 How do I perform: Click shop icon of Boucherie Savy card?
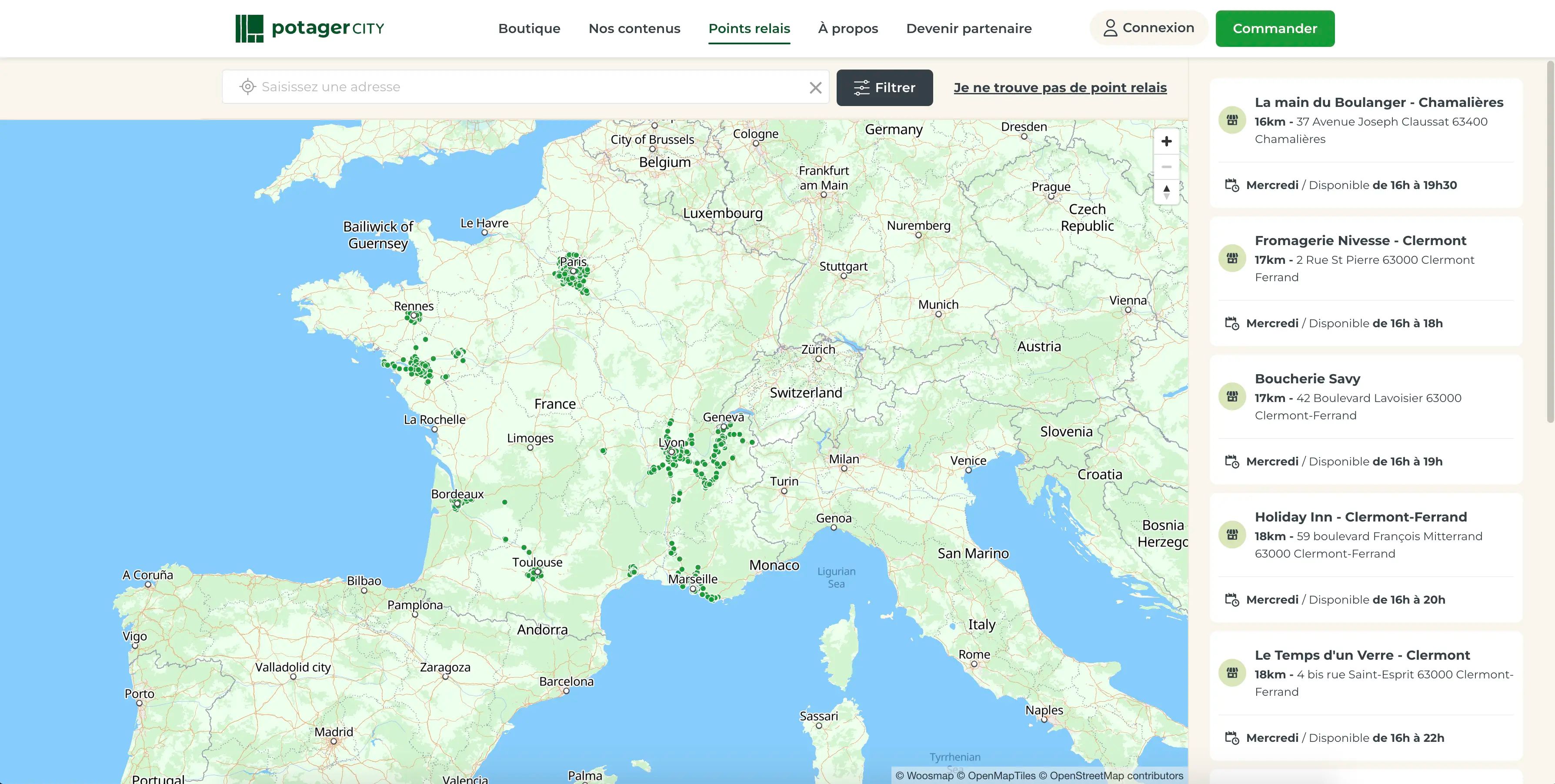coord(1232,396)
